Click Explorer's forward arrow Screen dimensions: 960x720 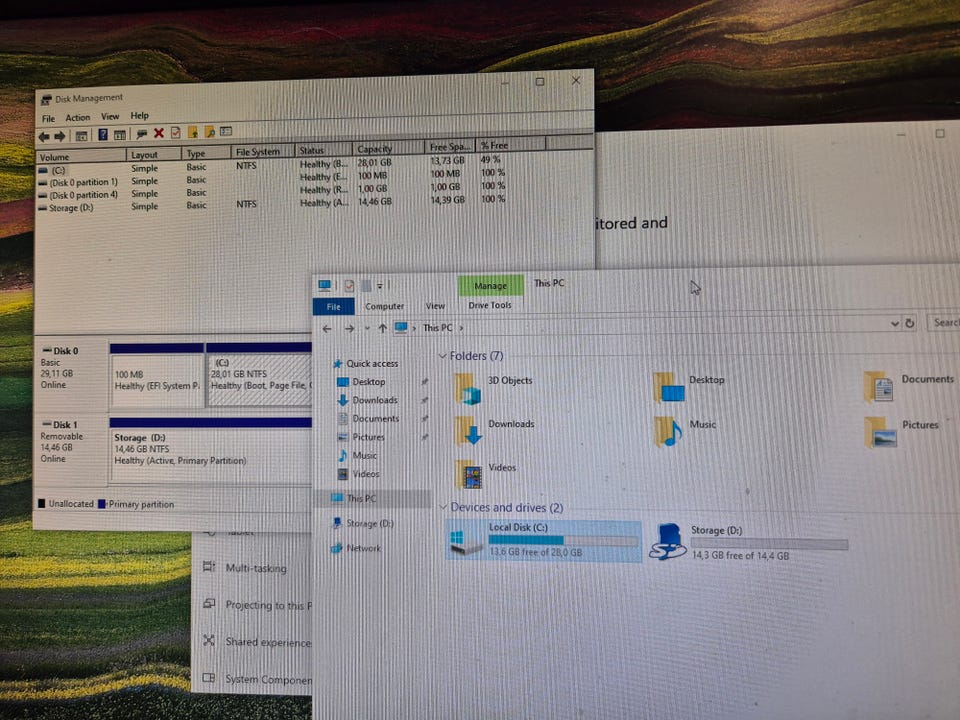pyautogui.click(x=349, y=329)
